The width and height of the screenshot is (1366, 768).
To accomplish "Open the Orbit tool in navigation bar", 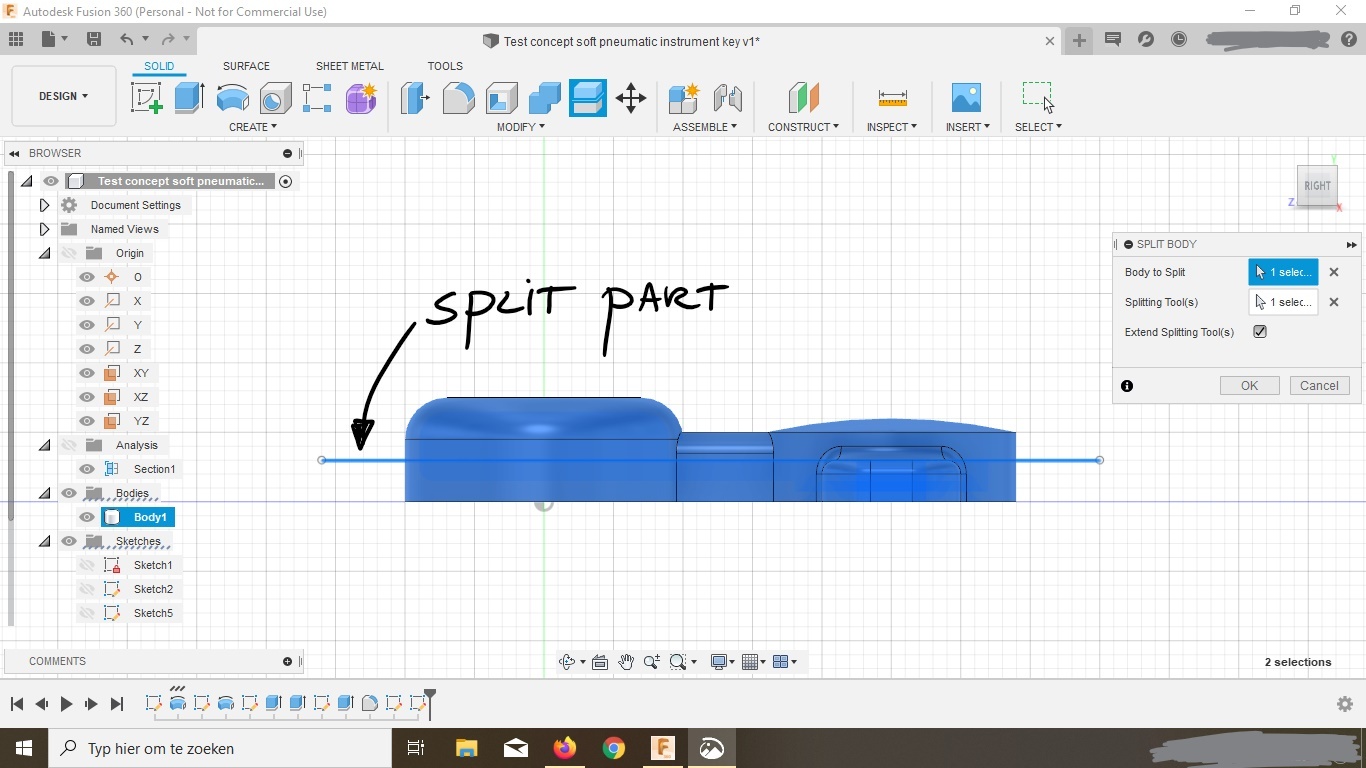I will tap(567, 662).
